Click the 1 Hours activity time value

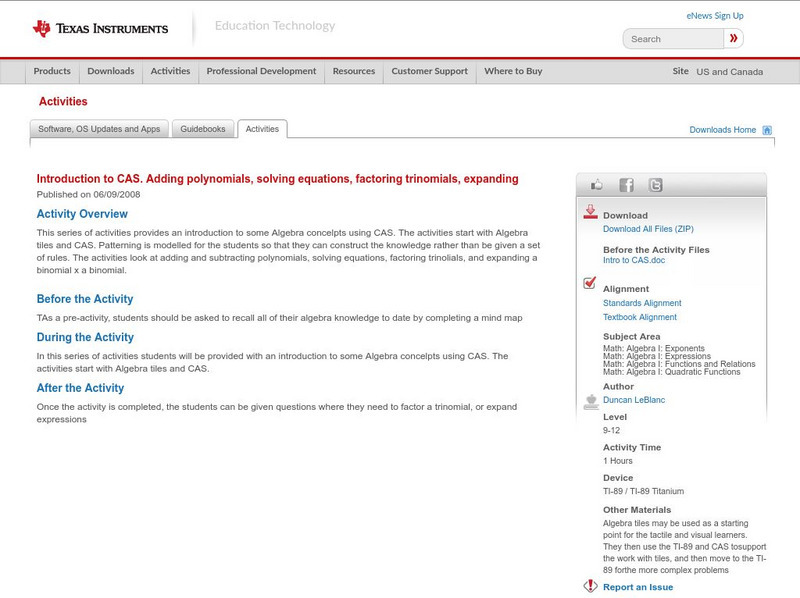[x=618, y=461]
